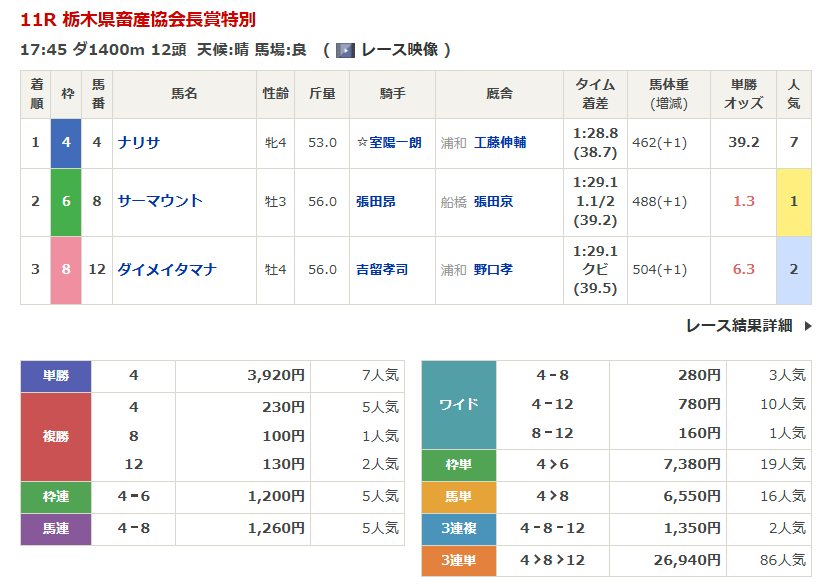Click the blue frame number 4 cell

pyautogui.click(x=66, y=143)
